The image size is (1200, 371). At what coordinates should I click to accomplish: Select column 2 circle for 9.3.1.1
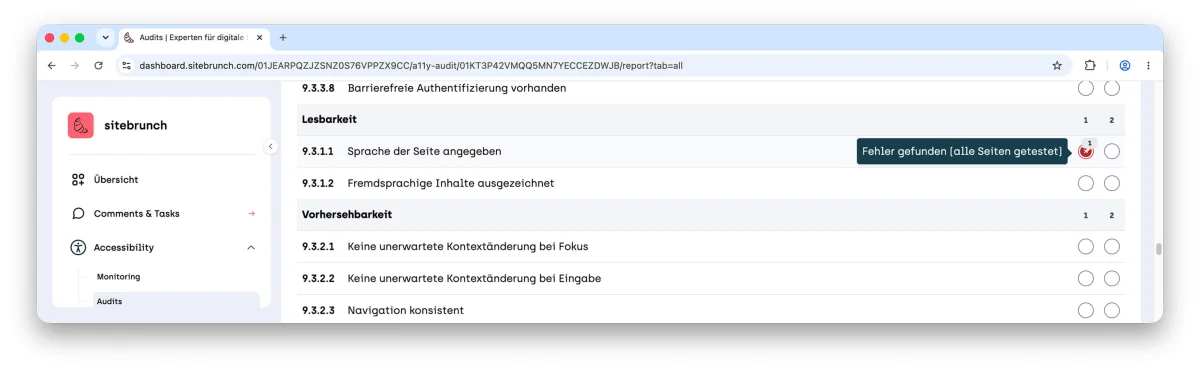coord(1112,152)
